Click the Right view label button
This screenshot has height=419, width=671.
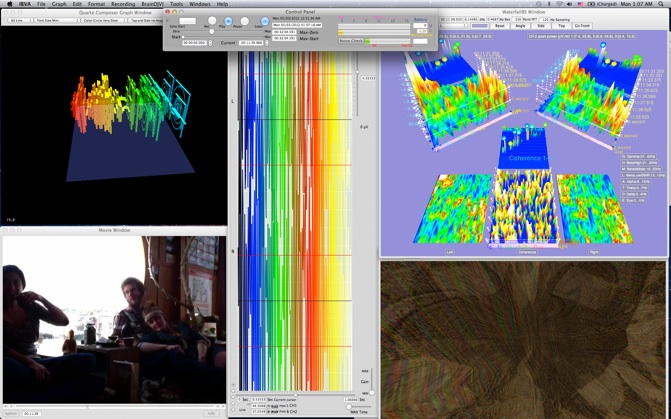(x=593, y=252)
